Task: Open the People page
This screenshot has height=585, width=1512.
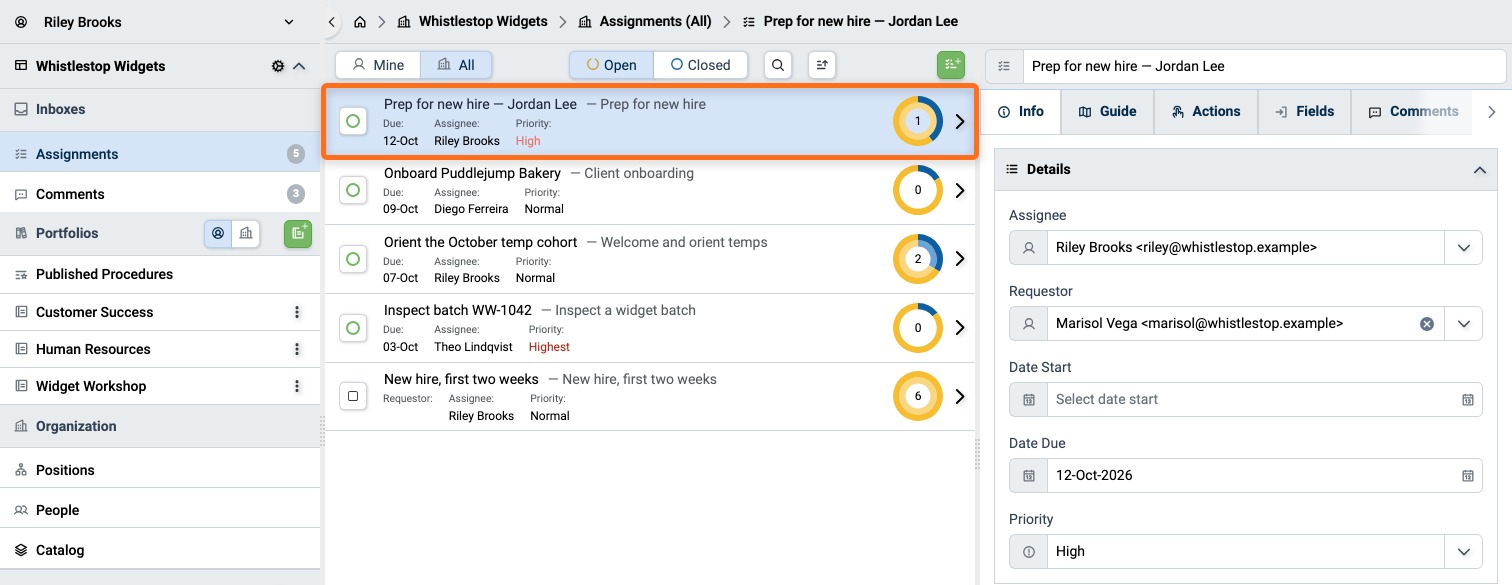Action: [x=160, y=510]
